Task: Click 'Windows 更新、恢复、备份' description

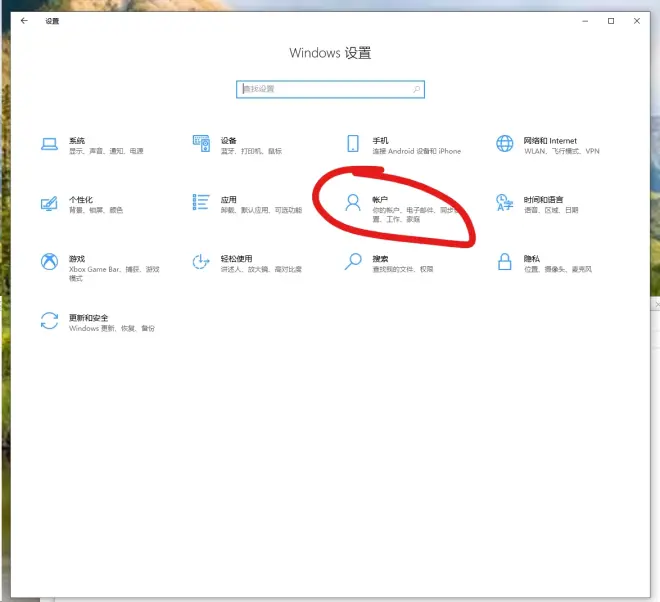Action: click(112, 328)
